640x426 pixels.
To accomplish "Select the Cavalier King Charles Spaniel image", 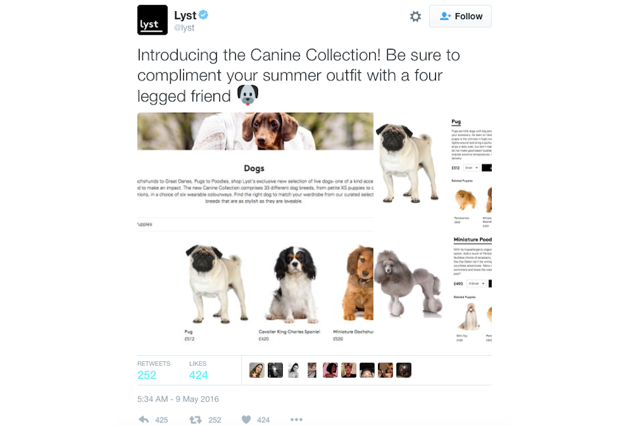I will (x=293, y=284).
